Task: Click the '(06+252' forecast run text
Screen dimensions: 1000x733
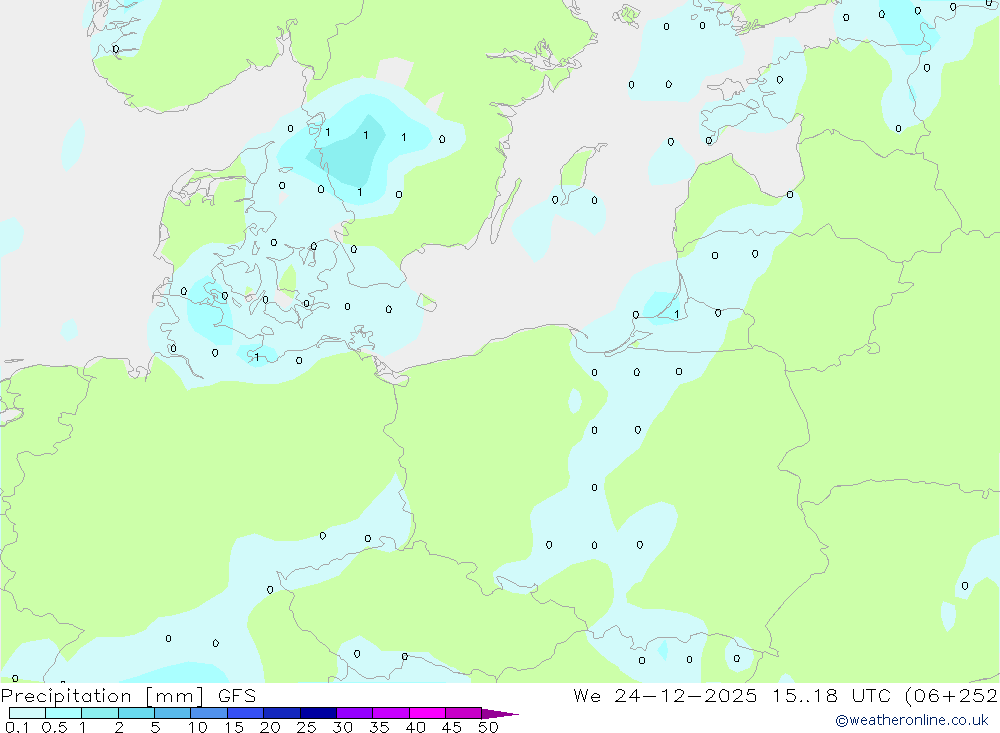Action: (952, 696)
